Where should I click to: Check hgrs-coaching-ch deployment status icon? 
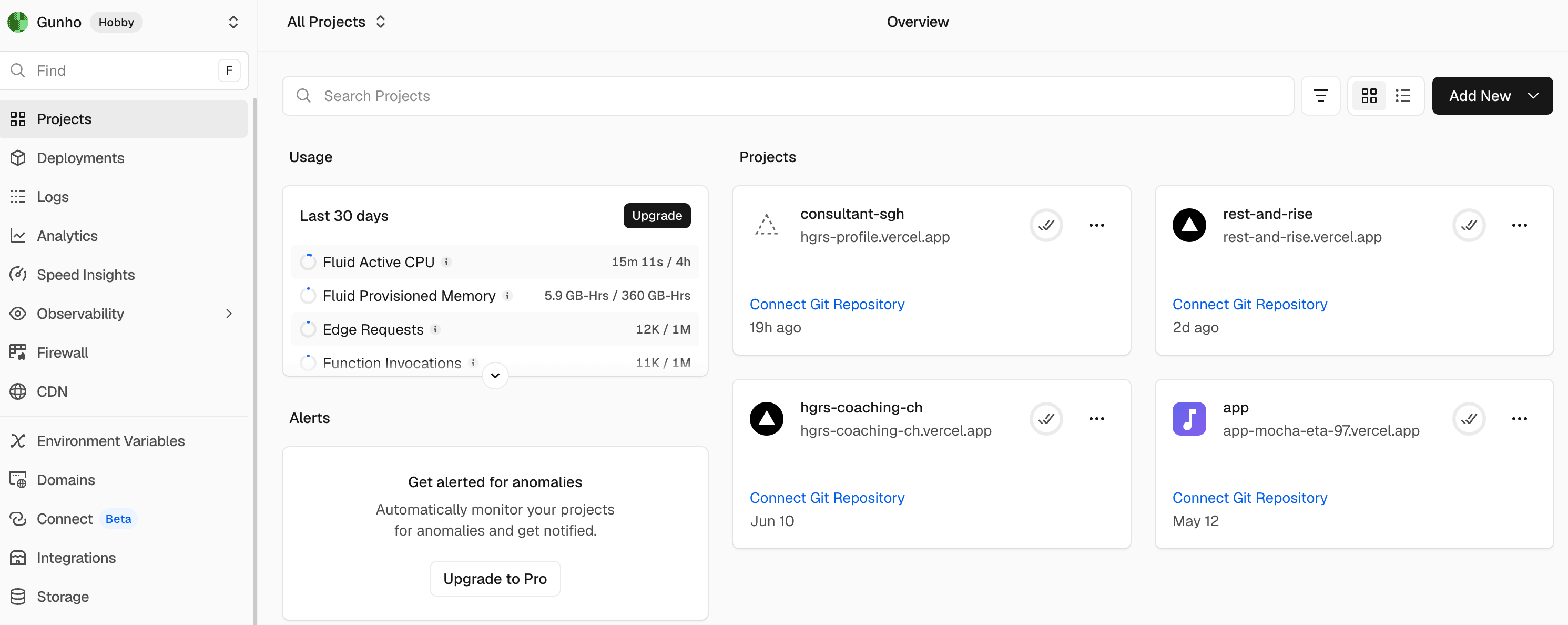tap(1046, 419)
